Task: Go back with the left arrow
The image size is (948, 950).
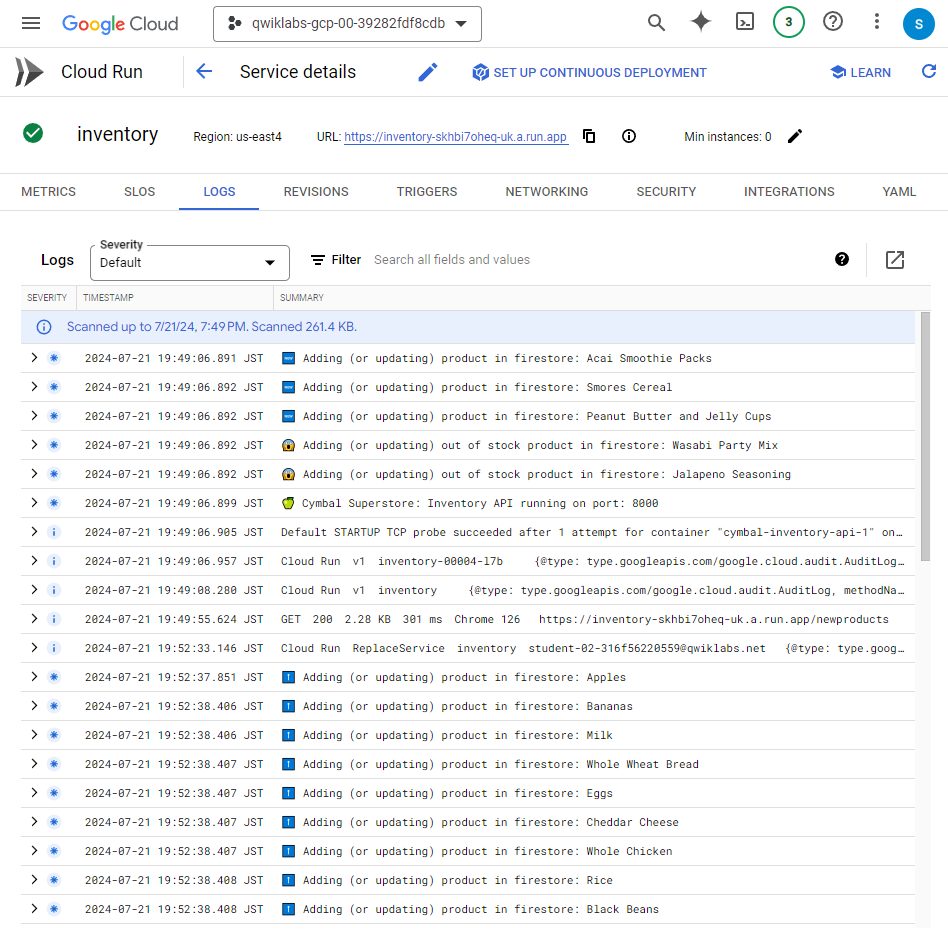Action: (x=204, y=71)
